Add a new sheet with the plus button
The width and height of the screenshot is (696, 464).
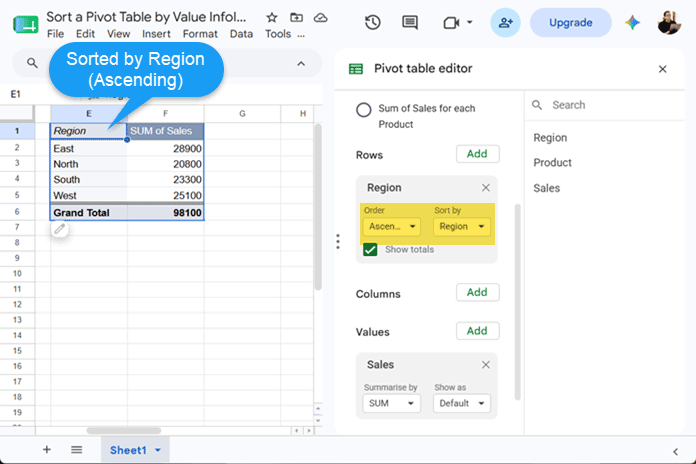pyautogui.click(x=47, y=450)
